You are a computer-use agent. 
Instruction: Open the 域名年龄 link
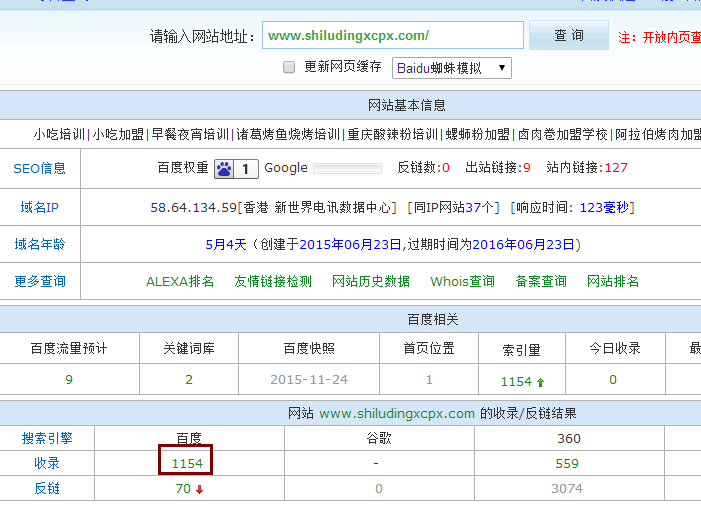tap(40, 244)
